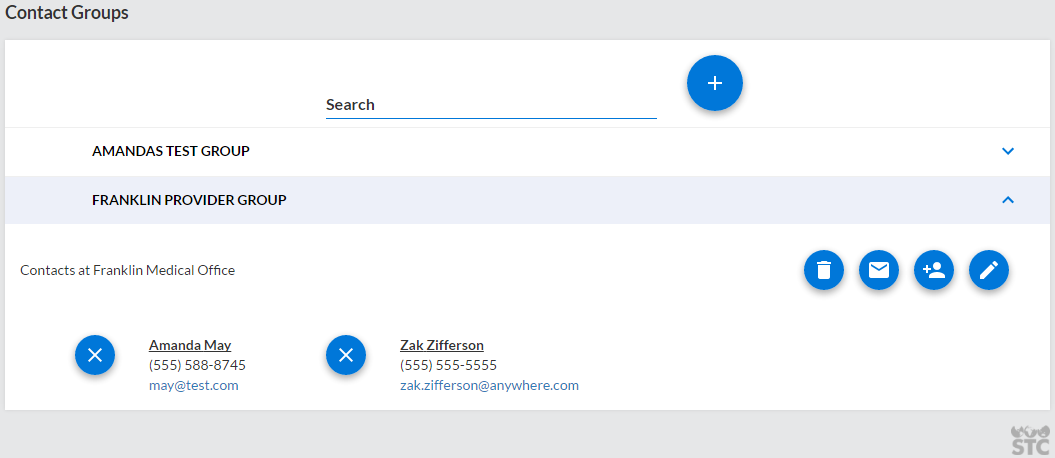
Task: Focus the Search input field
Action: click(x=491, y=105)
